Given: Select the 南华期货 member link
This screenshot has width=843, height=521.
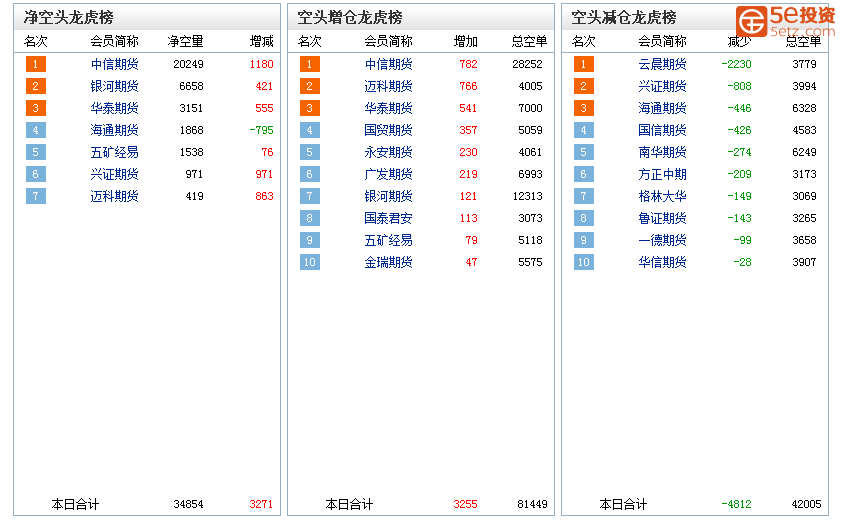Looking at the screenshot, I should coord(663,153).
